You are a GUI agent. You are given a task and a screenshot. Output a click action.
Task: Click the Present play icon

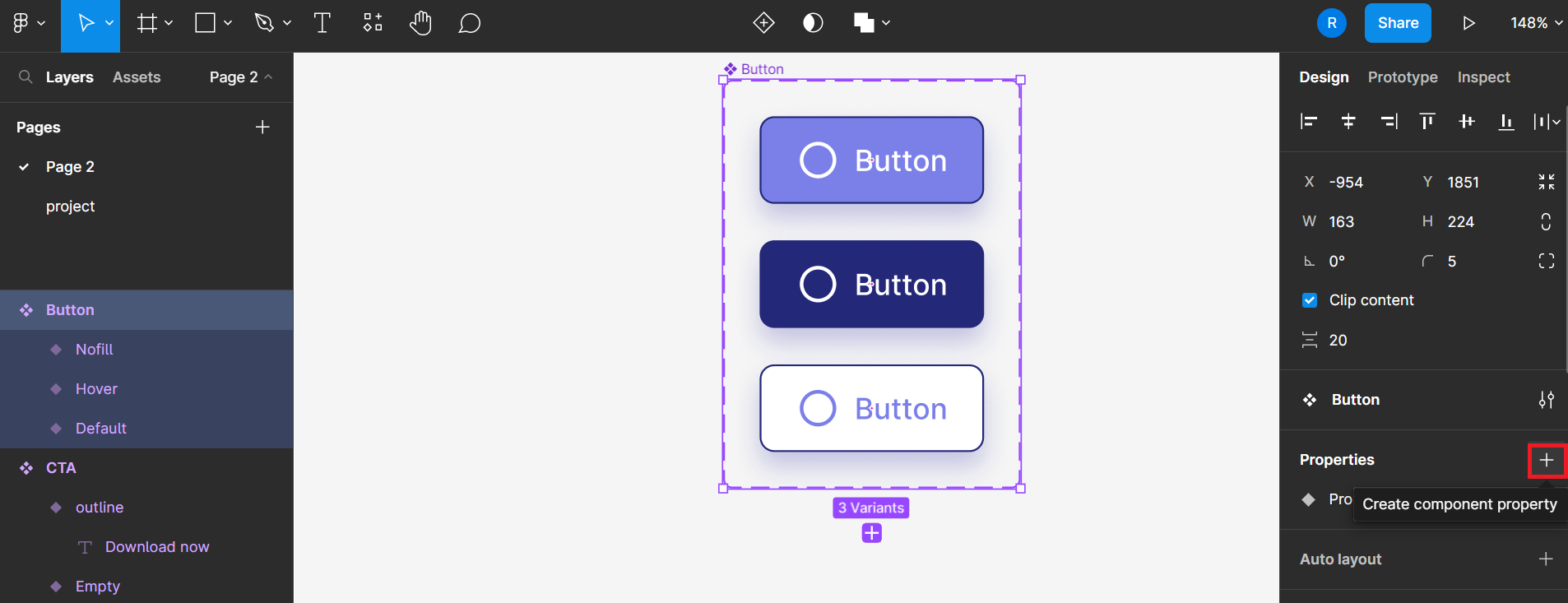point(1468,23)
